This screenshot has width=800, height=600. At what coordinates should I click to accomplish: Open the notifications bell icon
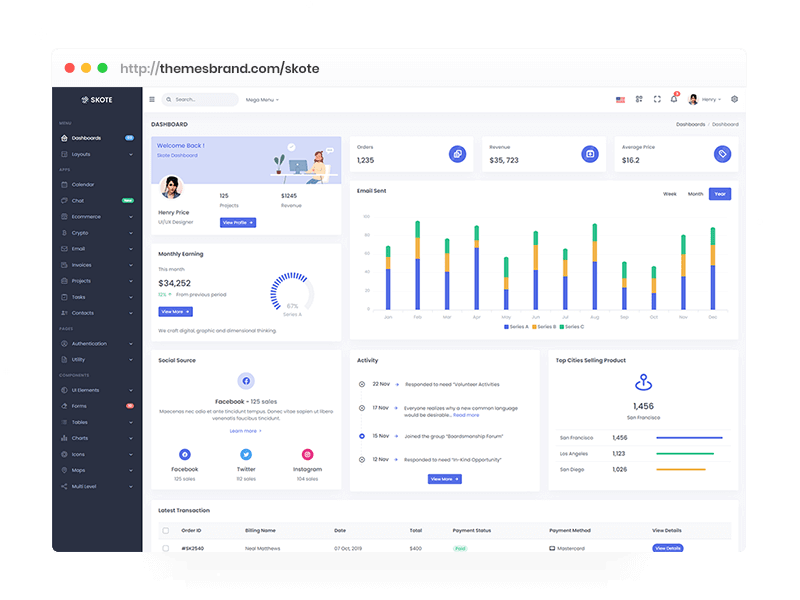pyautogui.click(x=674, y=99)
